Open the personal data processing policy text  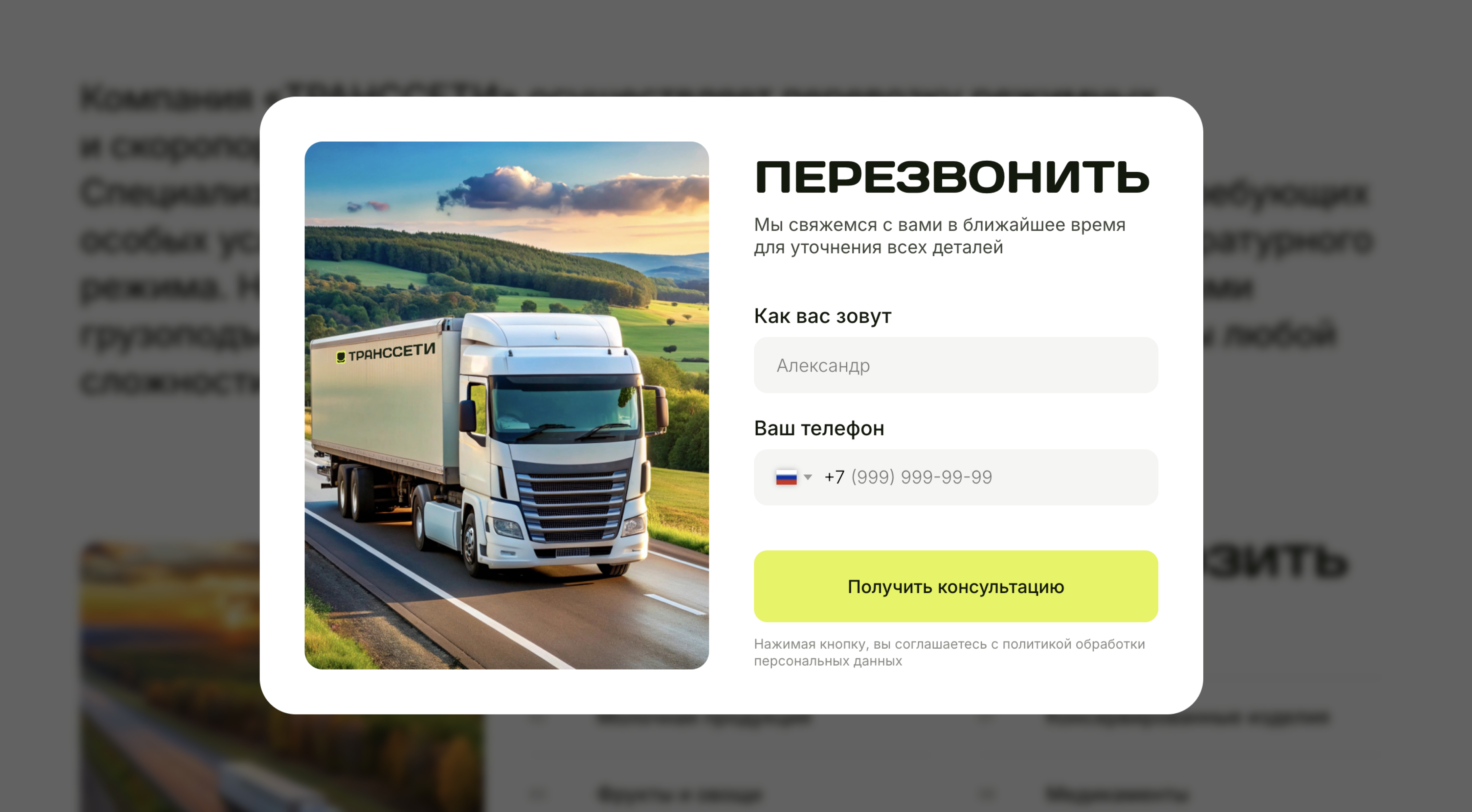point(949,652)
